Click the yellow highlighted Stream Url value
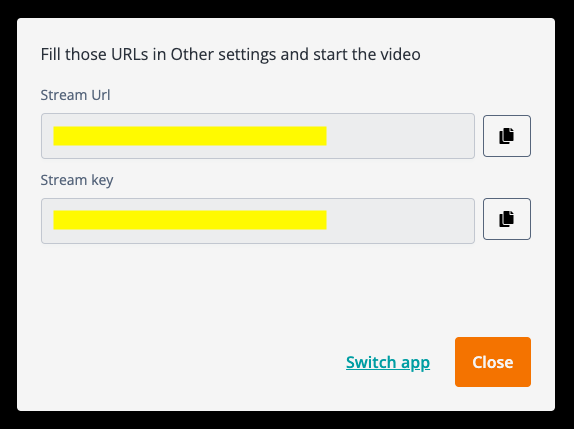The width and height of the screenshot is (574, 429). point(190,136)
